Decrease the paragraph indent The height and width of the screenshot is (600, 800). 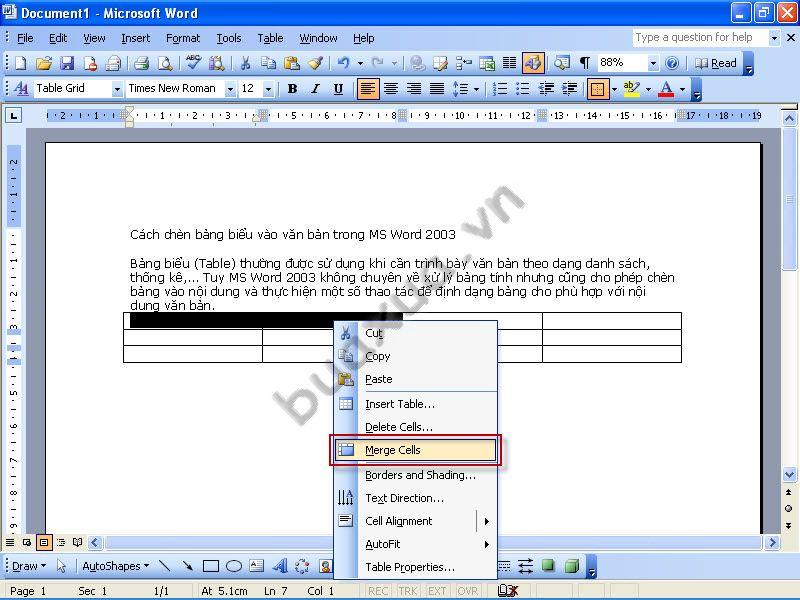[546, 89]
